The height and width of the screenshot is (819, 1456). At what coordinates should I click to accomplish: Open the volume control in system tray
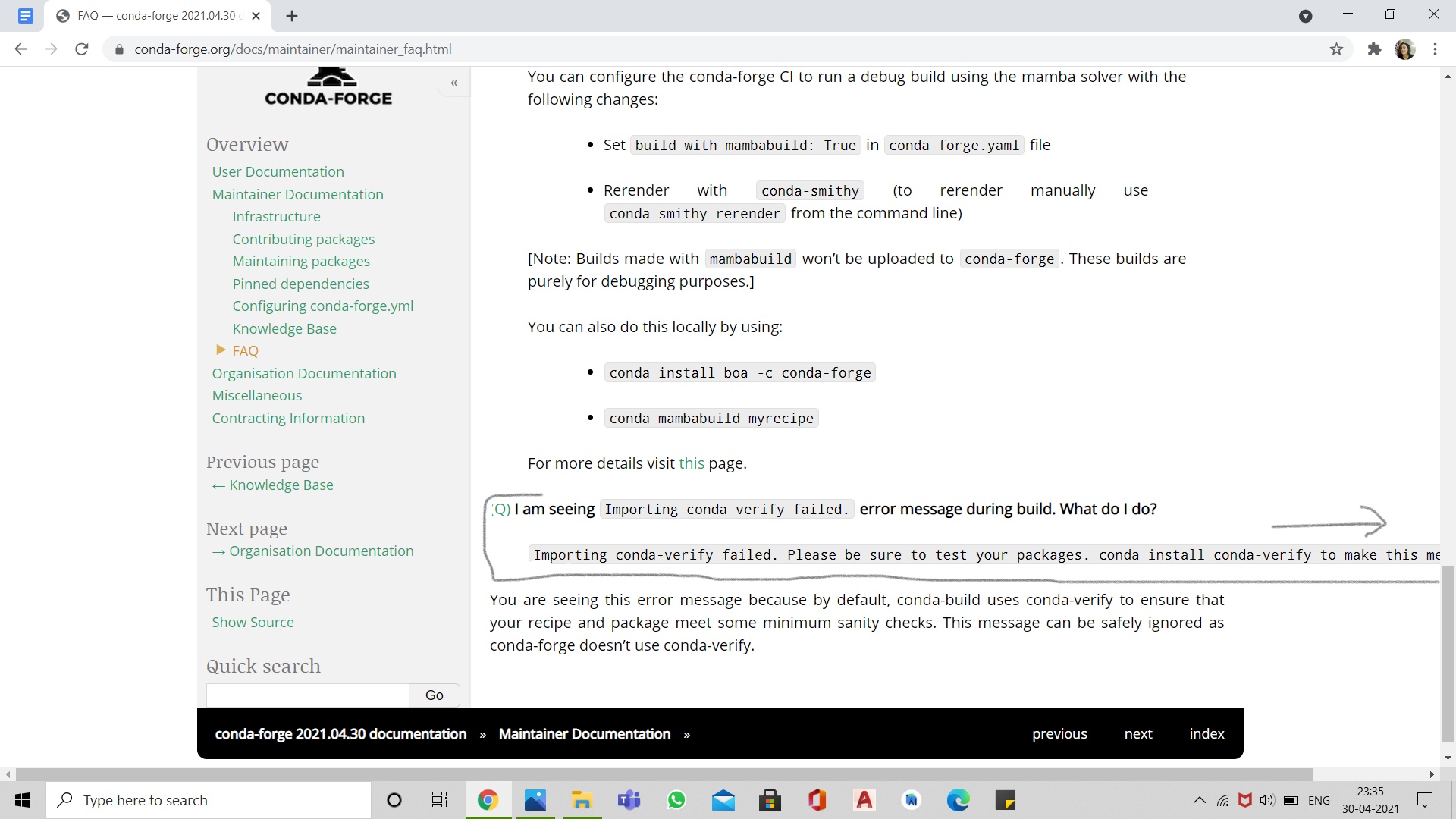click(x=1266, y=800)
